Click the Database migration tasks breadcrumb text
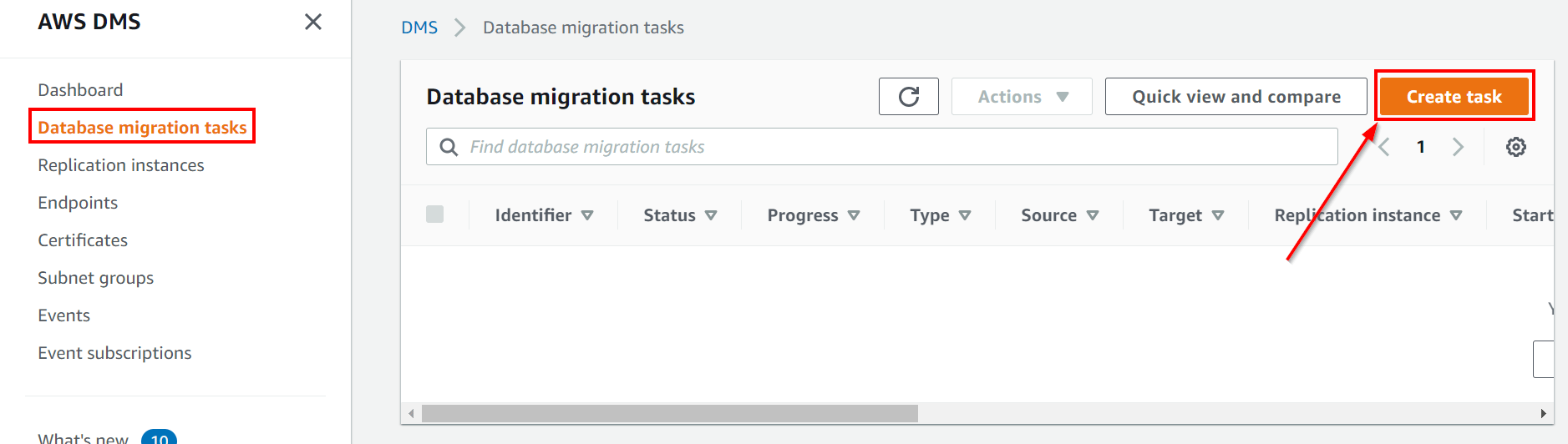Viewport: 1568px width, 444px height. (583, 28)
